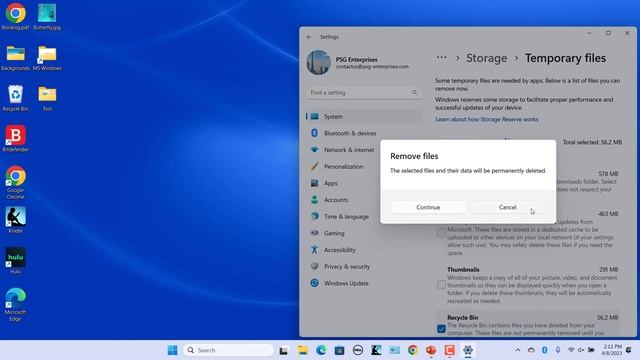The height and width of the screenshot is (360, 640).
Task: Expand the breadcrumb ellipsis menu
Action: 441,58
